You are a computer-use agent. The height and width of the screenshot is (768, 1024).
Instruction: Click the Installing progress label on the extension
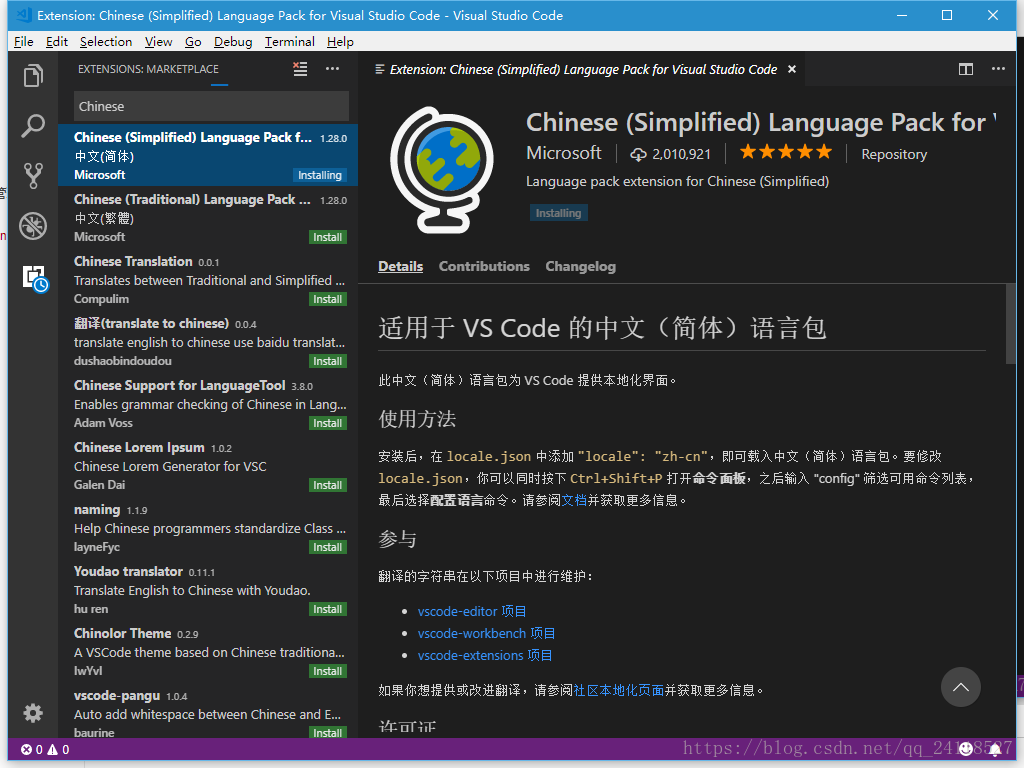[x=559, y=212]
